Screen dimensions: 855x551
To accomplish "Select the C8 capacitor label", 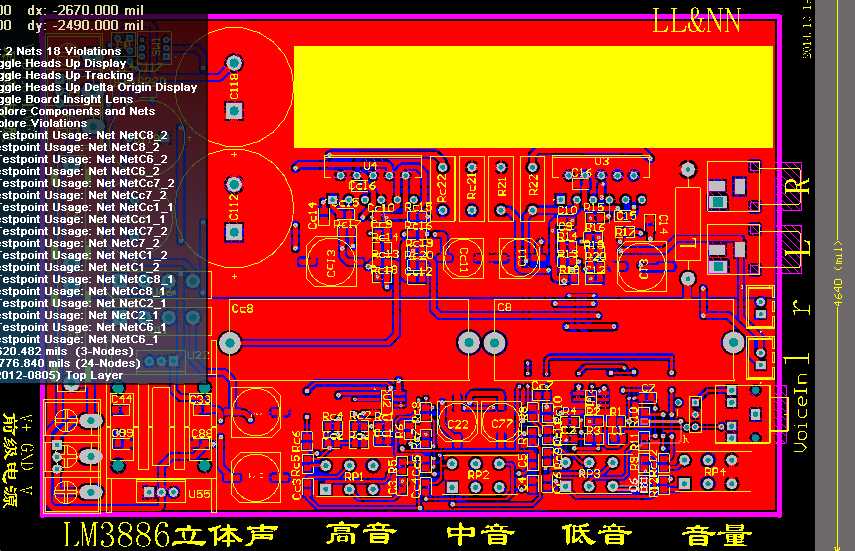I will click(504, 307).
